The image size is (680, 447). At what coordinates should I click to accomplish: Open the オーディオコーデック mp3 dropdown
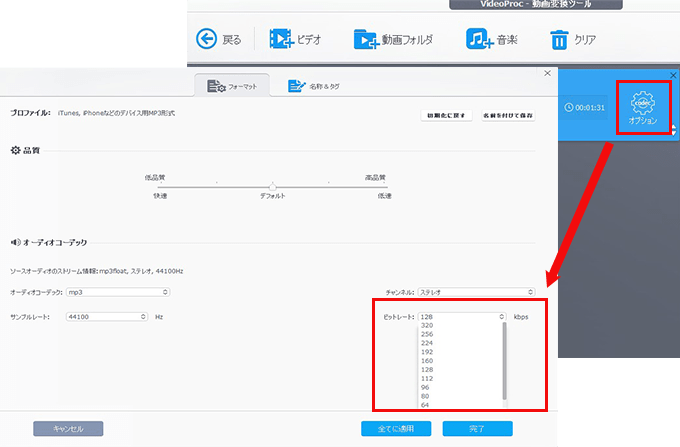118,292
